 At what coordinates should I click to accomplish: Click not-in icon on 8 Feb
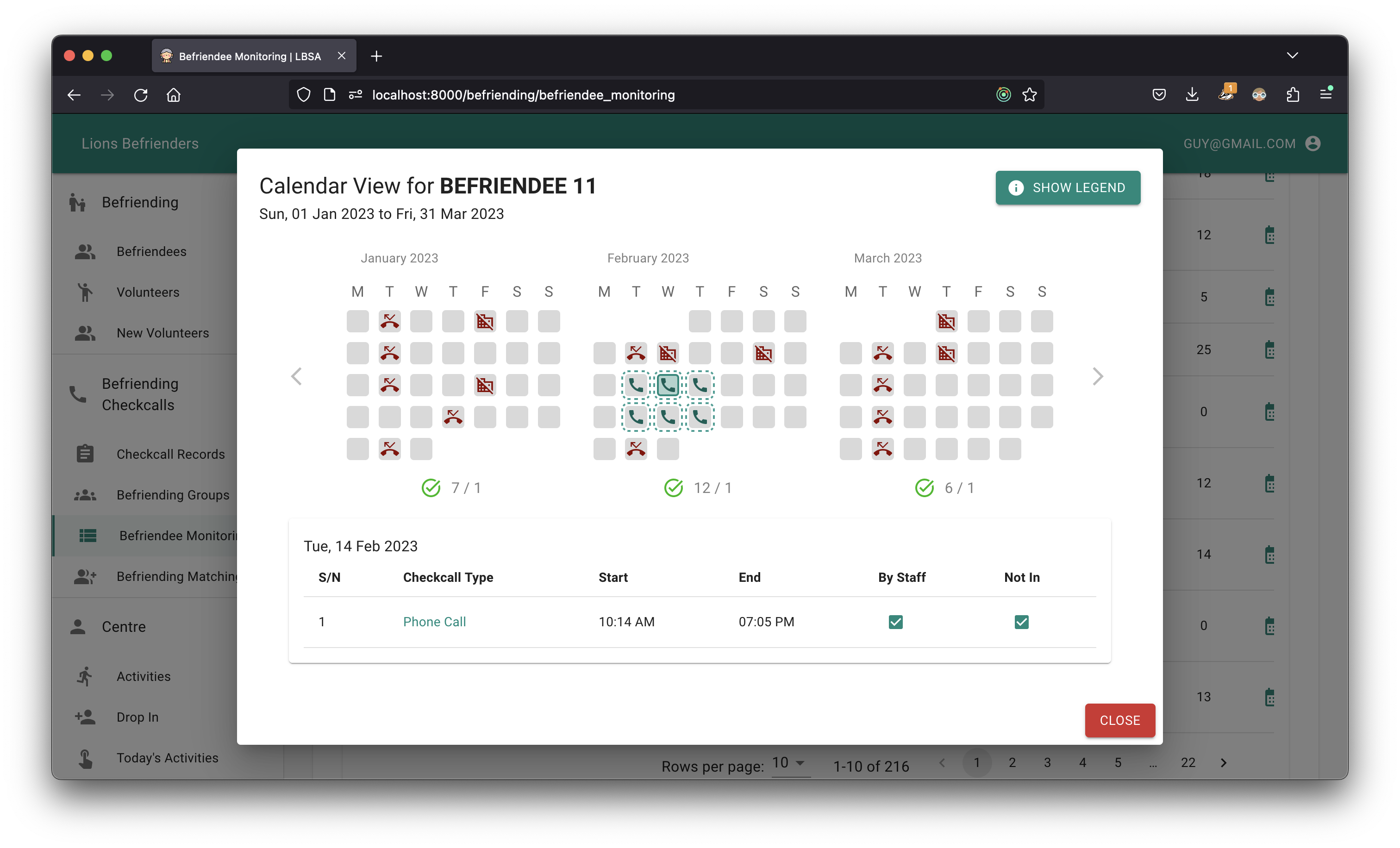(x=668, y=353)
